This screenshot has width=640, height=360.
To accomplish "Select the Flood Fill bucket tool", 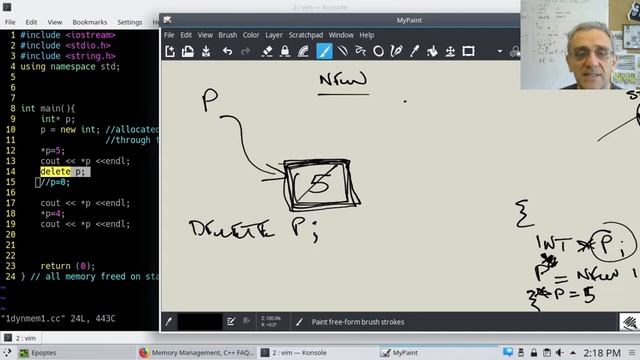I will pyautogui.click(x=432, y=51).
